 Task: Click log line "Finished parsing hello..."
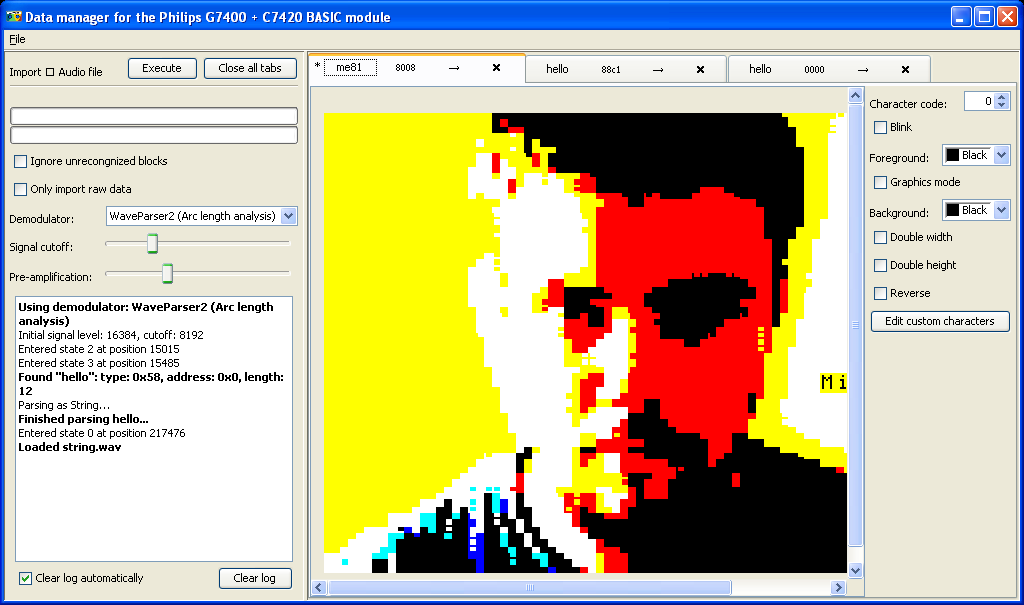84,419
